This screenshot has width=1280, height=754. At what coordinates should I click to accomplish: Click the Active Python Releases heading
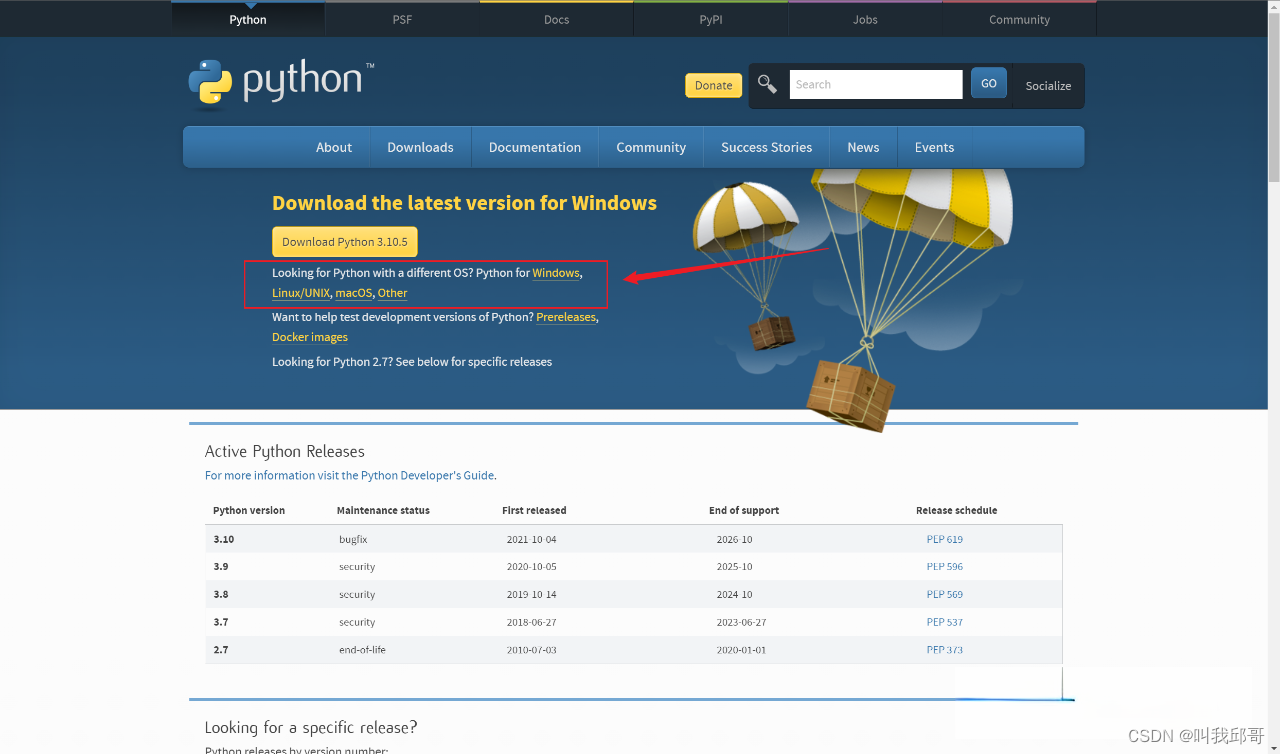click(x=285, y=451)
